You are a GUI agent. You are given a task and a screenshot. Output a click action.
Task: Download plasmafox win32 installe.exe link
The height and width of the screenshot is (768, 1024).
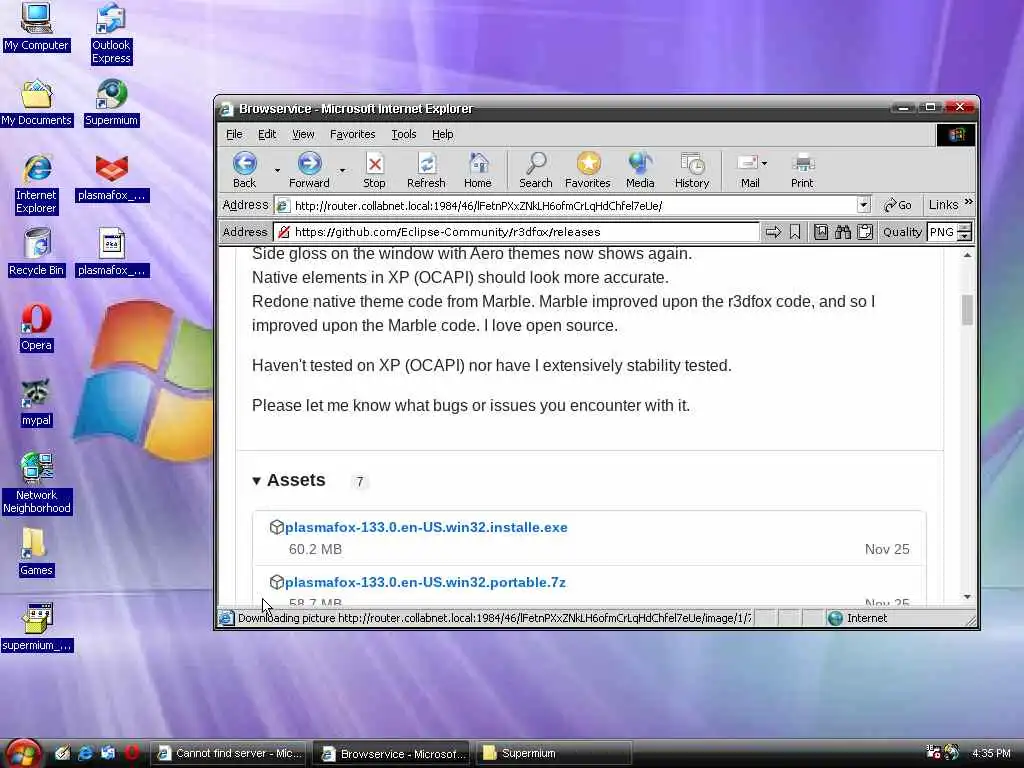click(426, 527)
